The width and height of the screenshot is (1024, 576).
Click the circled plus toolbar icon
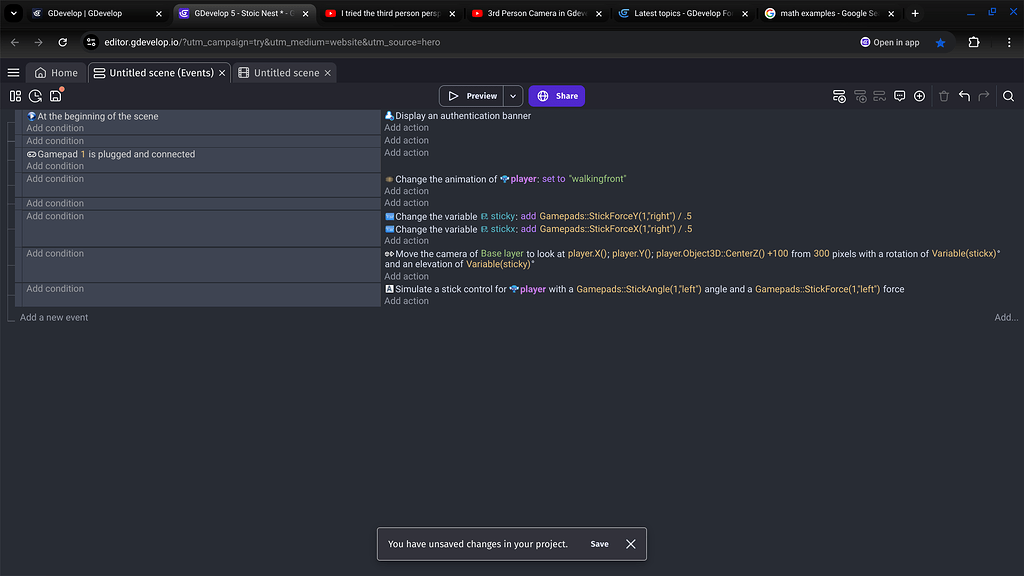pos(919,96)
